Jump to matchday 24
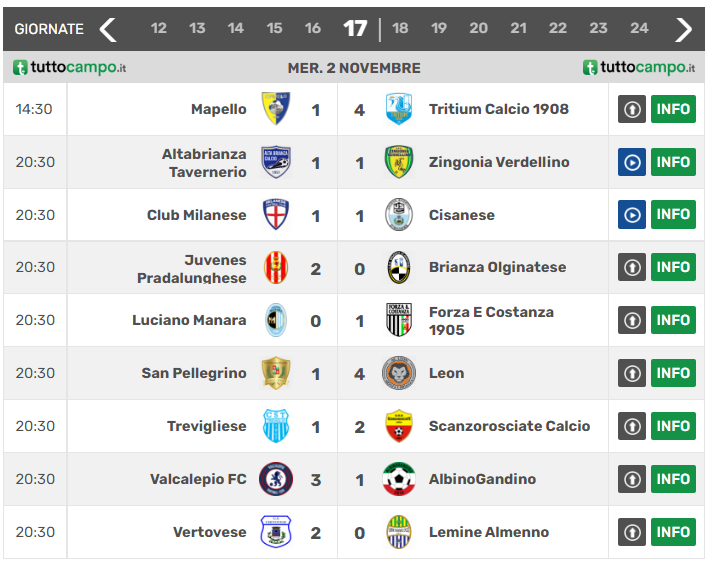706x561 pixels. tap(639, 28)
